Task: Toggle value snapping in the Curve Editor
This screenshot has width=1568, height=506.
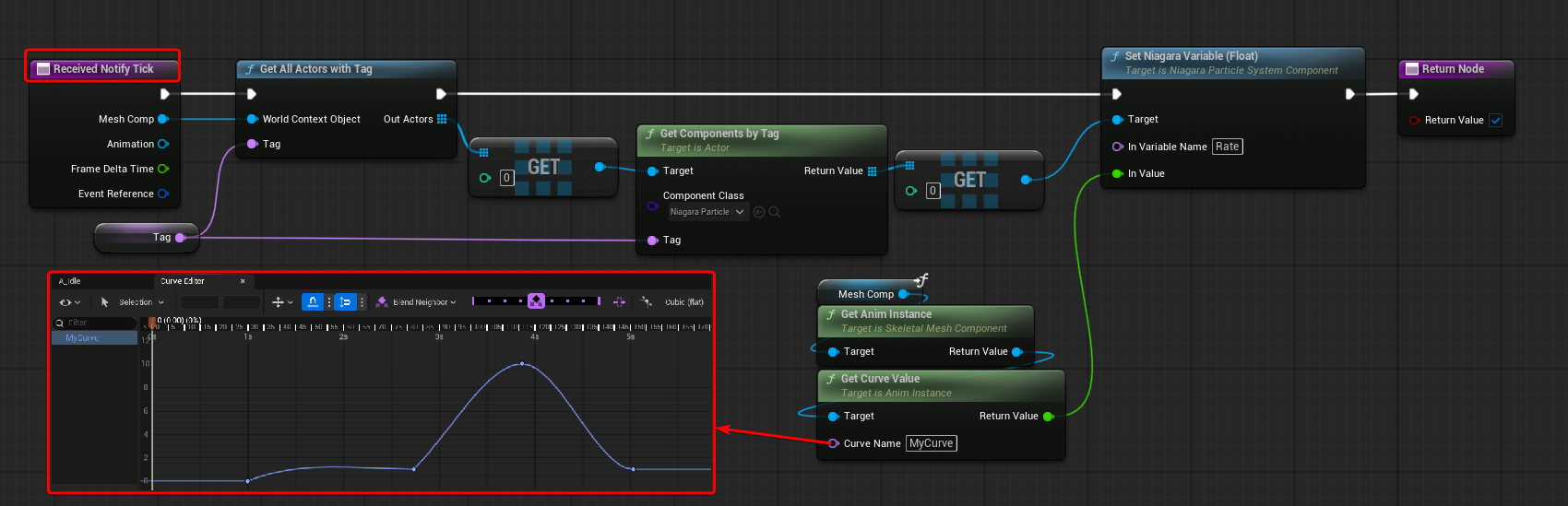Action: [345, 301]
